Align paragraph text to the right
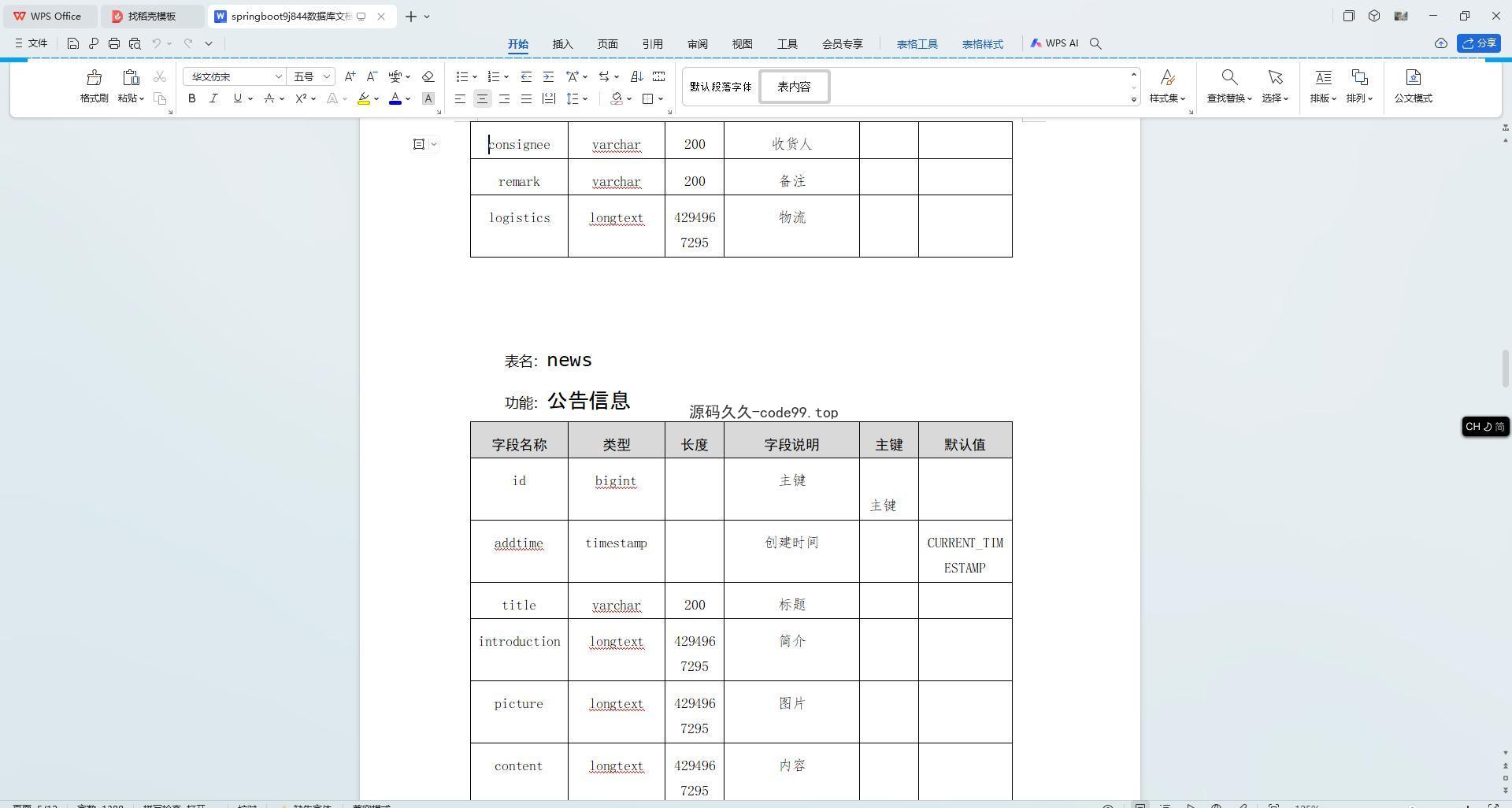 pos(504,98)
